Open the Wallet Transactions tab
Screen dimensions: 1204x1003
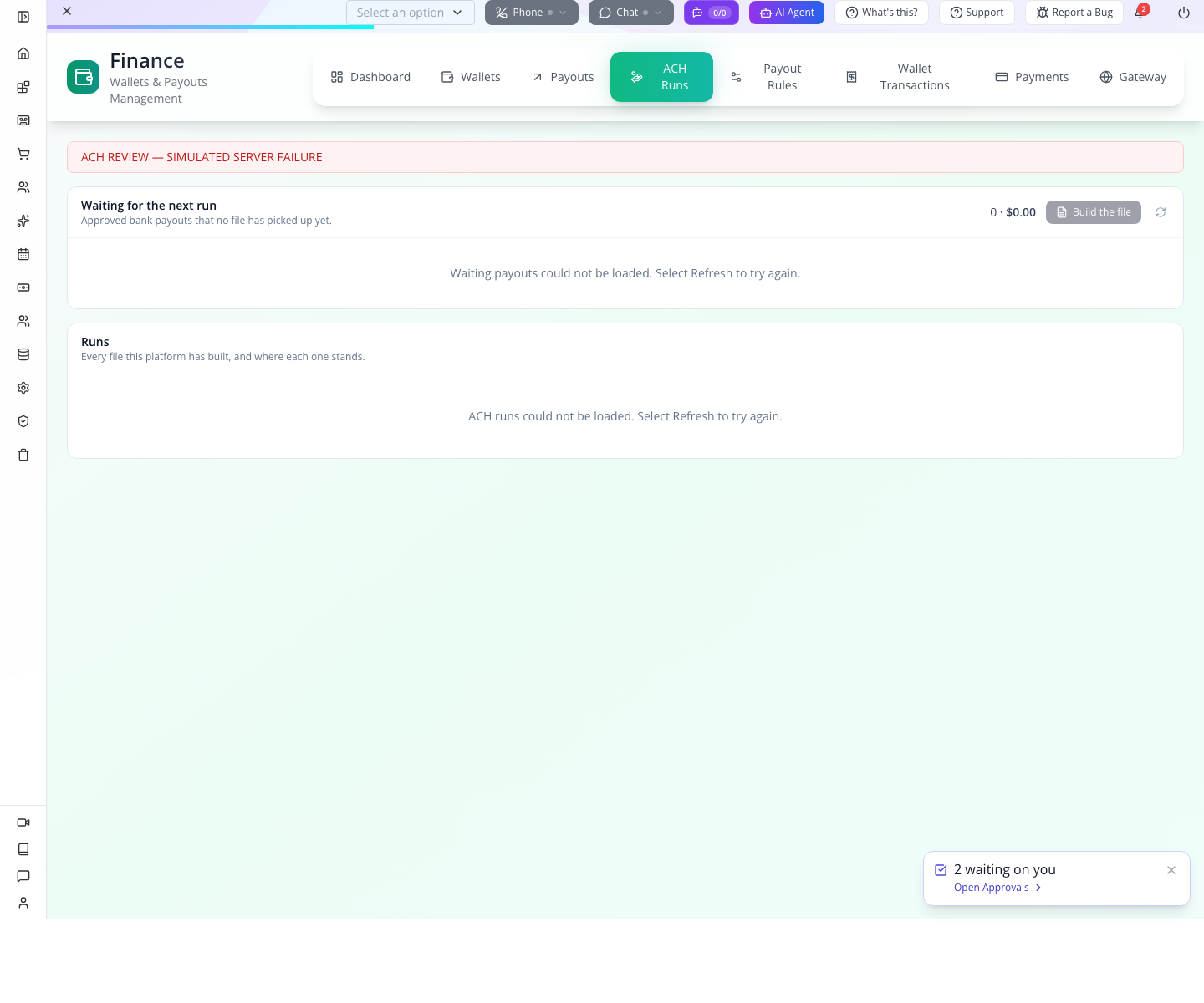900,77
